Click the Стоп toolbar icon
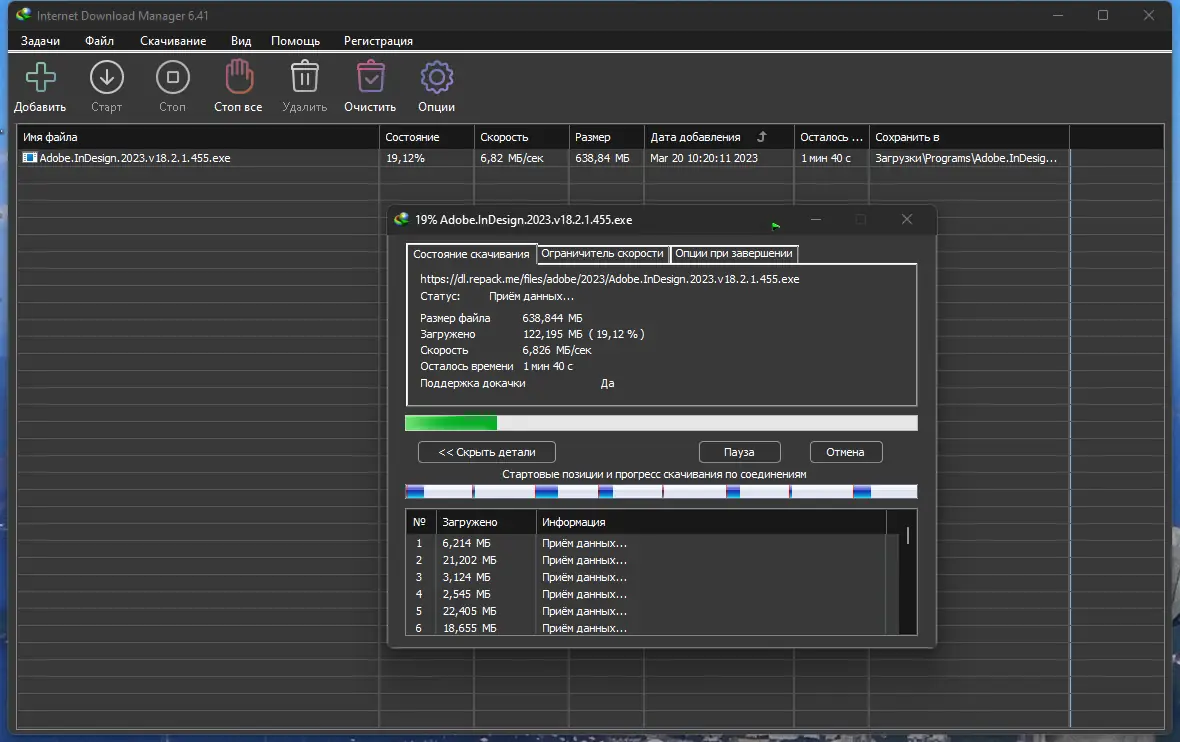The height and width of the screenshot is (742, 1180). tap(172, 77)
